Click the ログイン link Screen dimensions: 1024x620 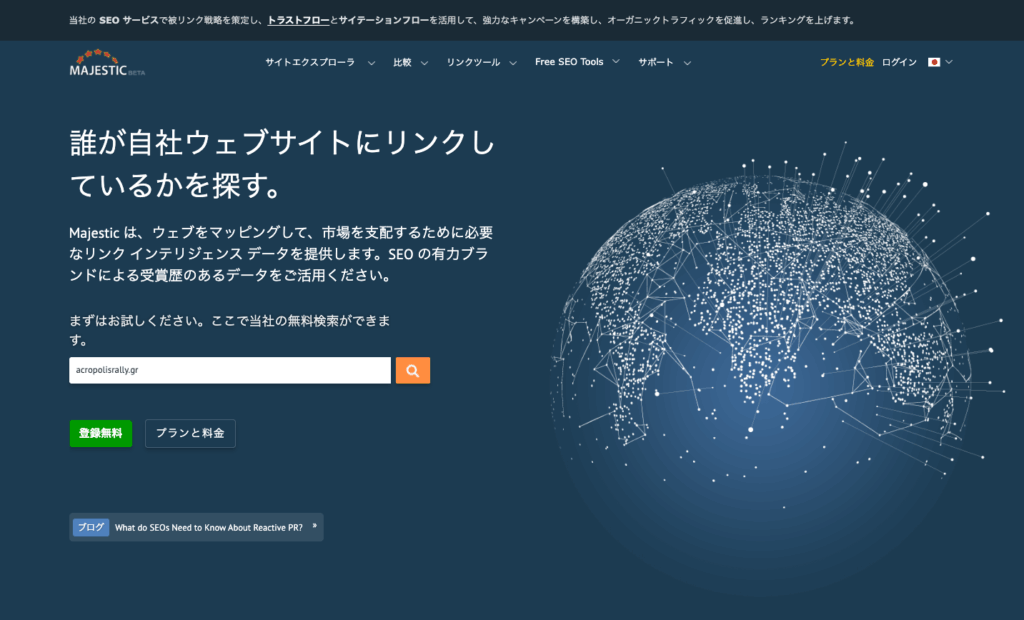click(x=899, y=62)
